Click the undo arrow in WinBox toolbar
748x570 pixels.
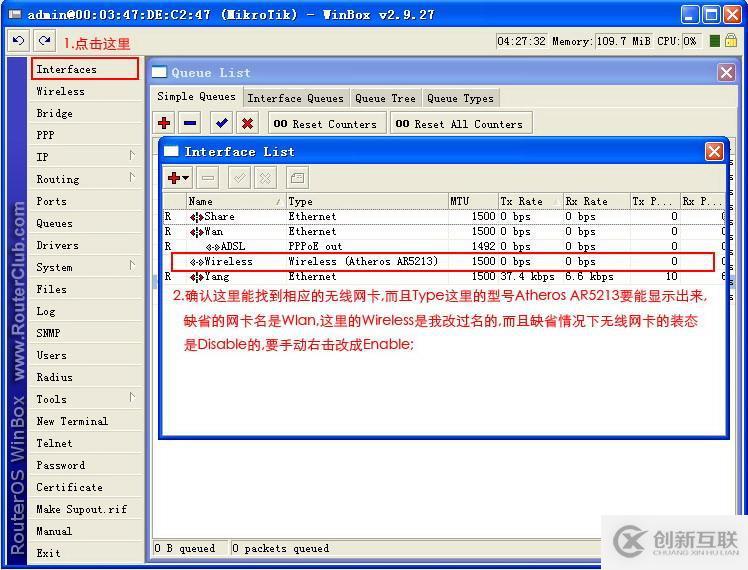(19, 41)
